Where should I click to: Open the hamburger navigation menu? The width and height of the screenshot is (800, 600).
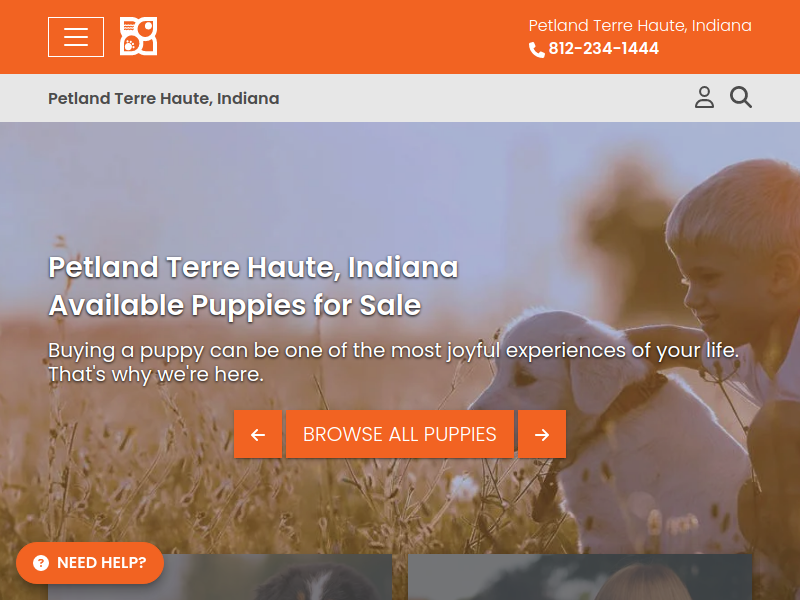76,37
